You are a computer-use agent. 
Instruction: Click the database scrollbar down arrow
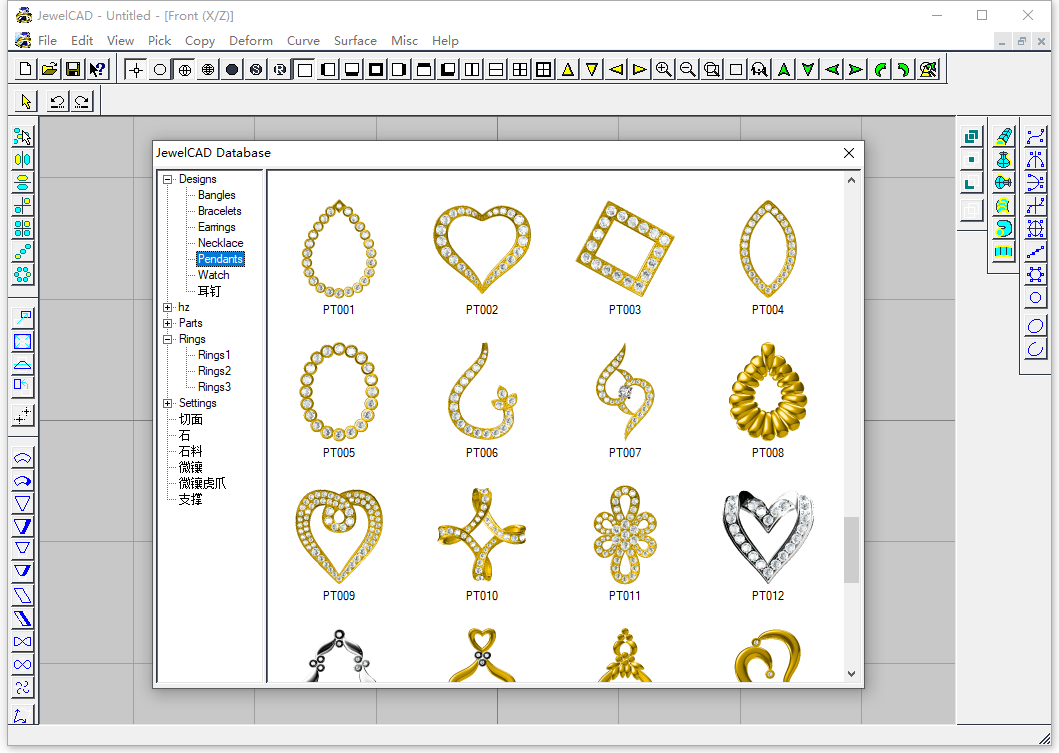click(x=851, y=673)
